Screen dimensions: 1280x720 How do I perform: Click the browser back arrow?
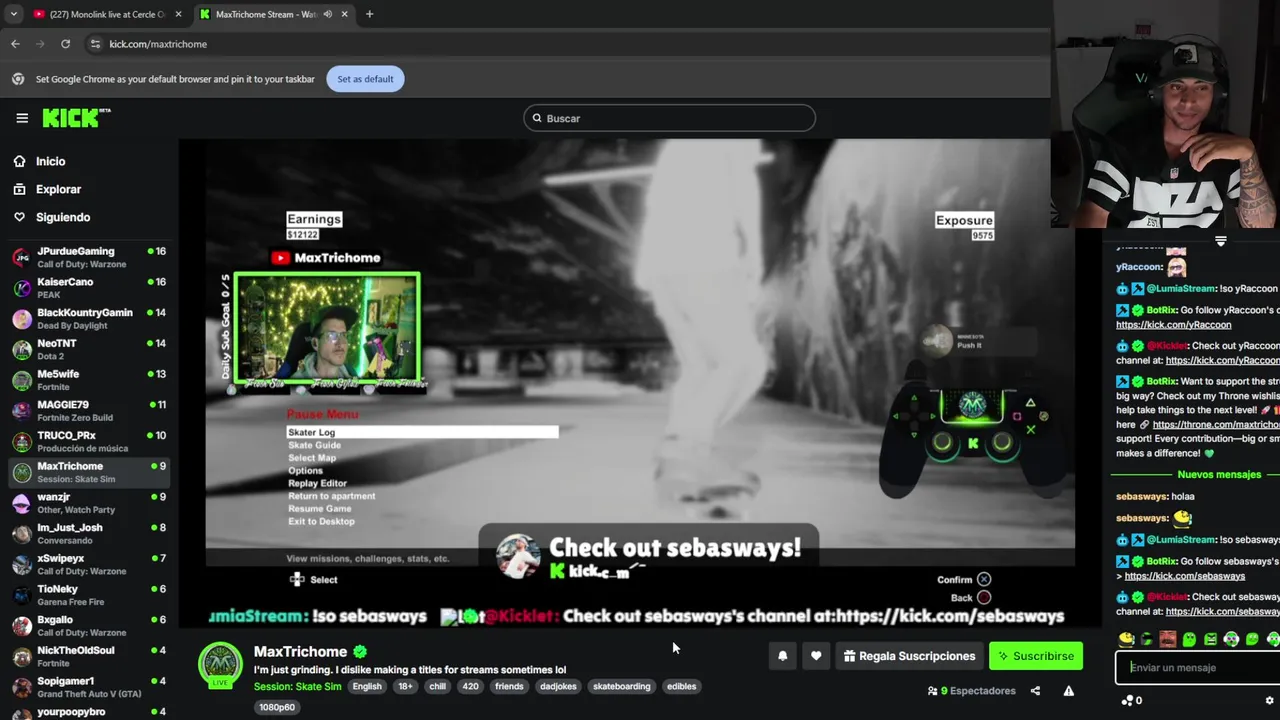(x=15, y=44)
